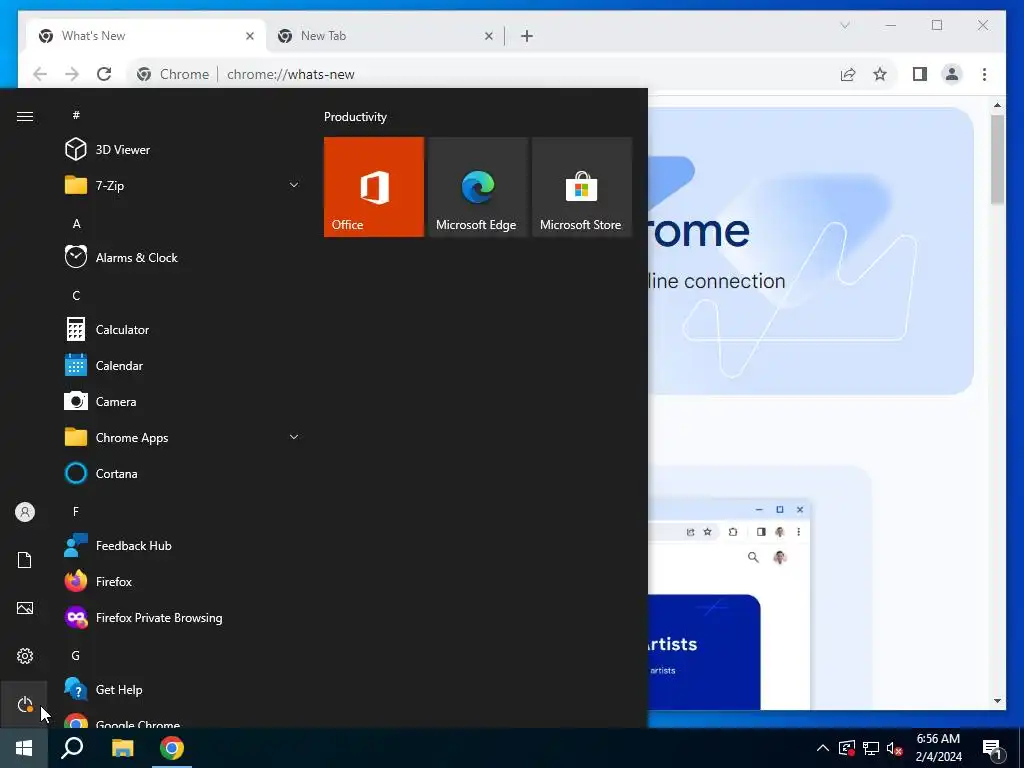Click Chrome's back arrow
The image size is (1024, 768).
pos(40,74)
